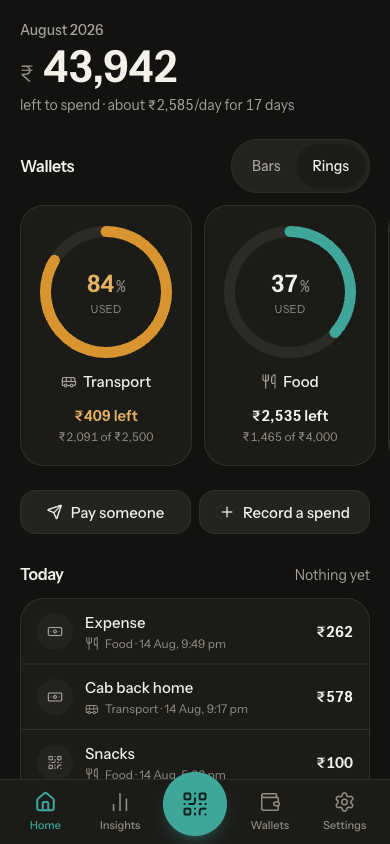Open the Transport wallet card

(x=106, y=335)
